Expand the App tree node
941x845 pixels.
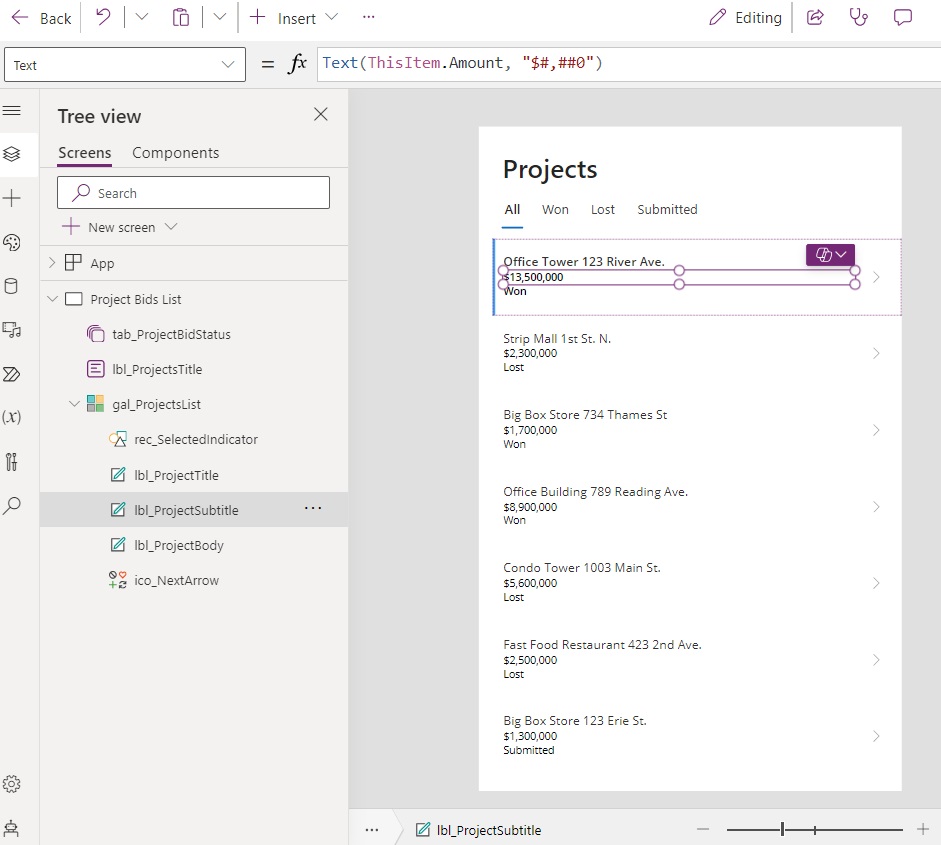tap(52, 263)
